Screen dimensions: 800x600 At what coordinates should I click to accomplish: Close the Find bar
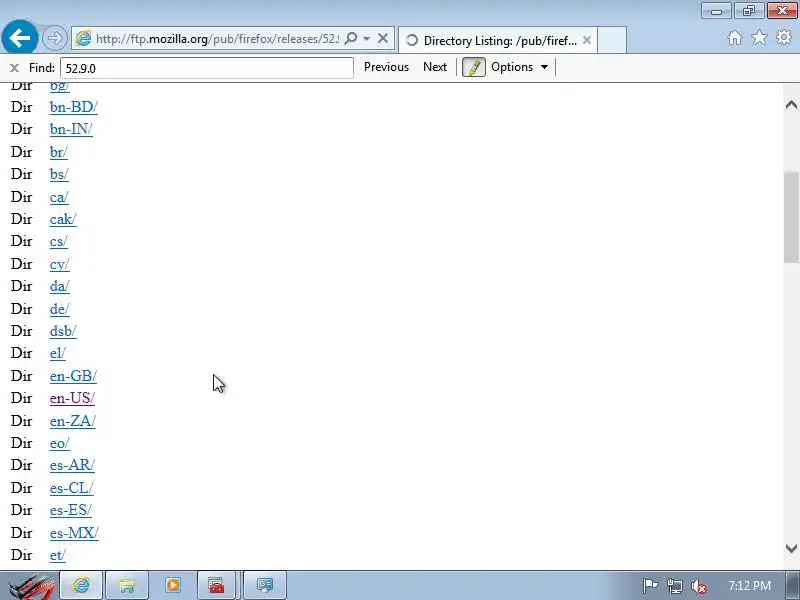14,67
